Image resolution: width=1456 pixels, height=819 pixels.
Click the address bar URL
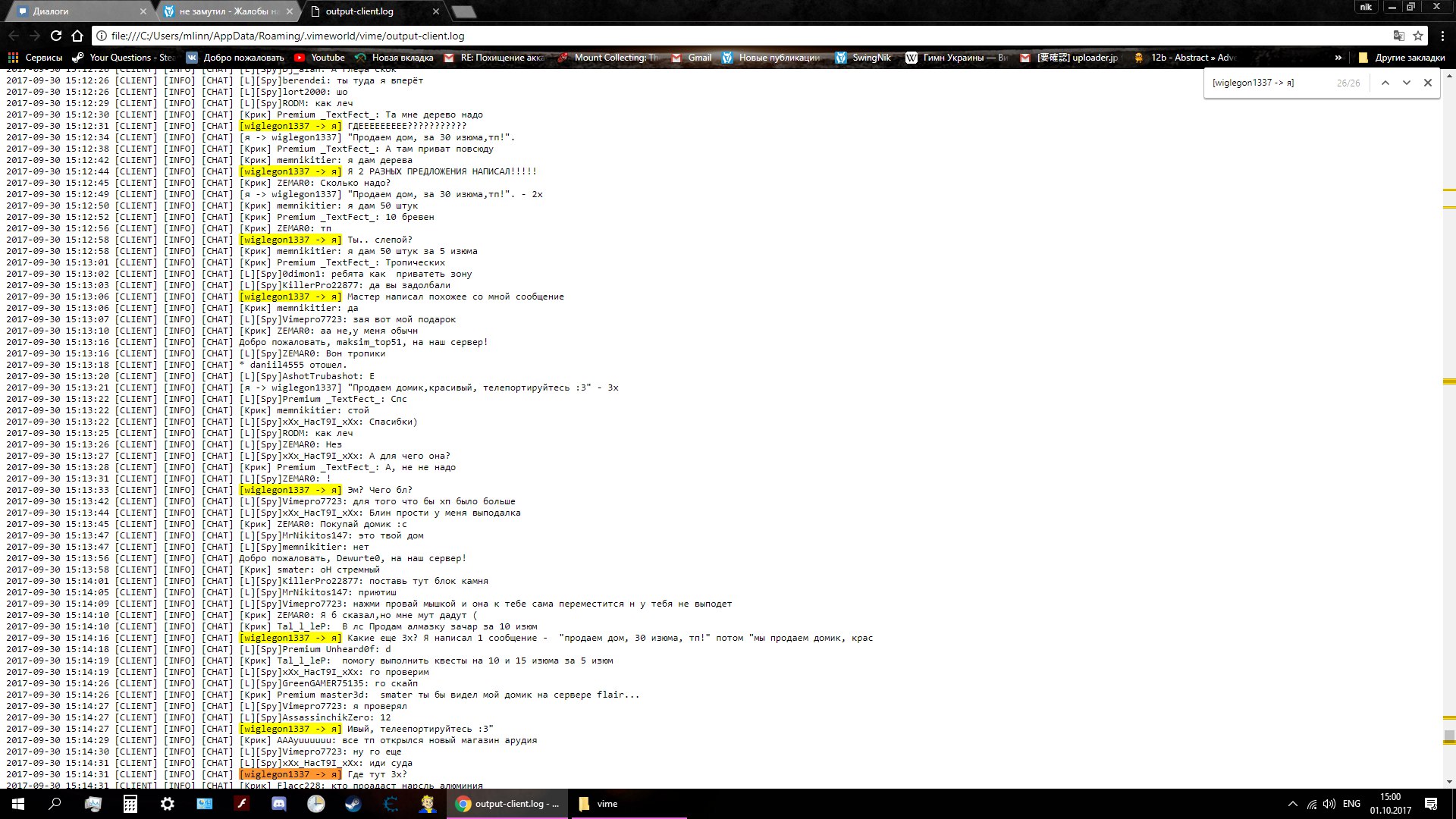tap(288, 36)
